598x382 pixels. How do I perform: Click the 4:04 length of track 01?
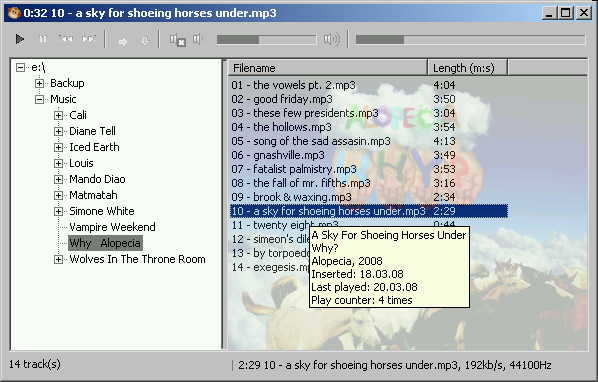tap(444, 85)
